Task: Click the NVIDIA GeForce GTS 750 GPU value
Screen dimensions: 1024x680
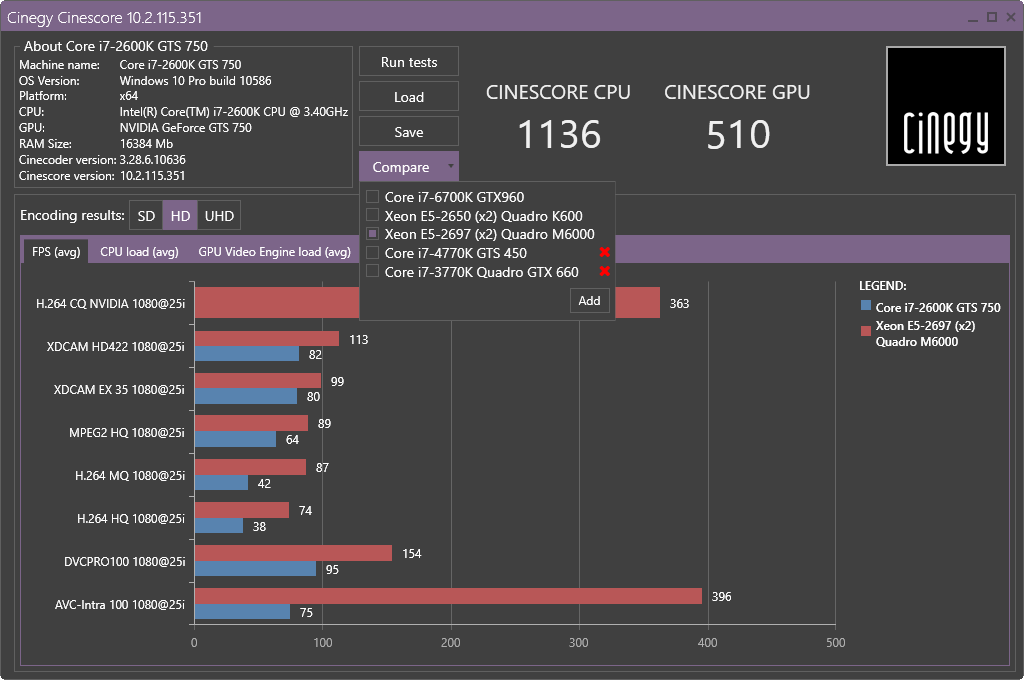Action: [185, 128]
